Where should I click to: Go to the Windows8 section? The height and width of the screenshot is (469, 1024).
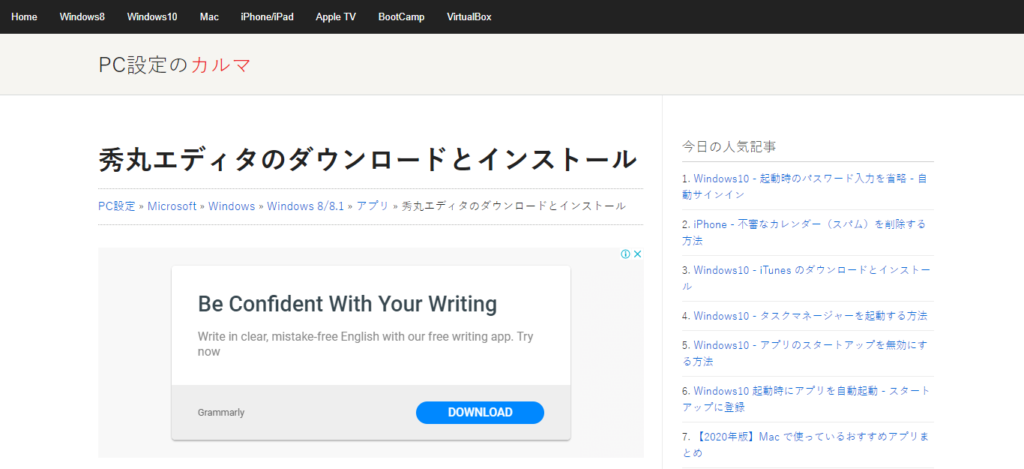tap(82, 17)
